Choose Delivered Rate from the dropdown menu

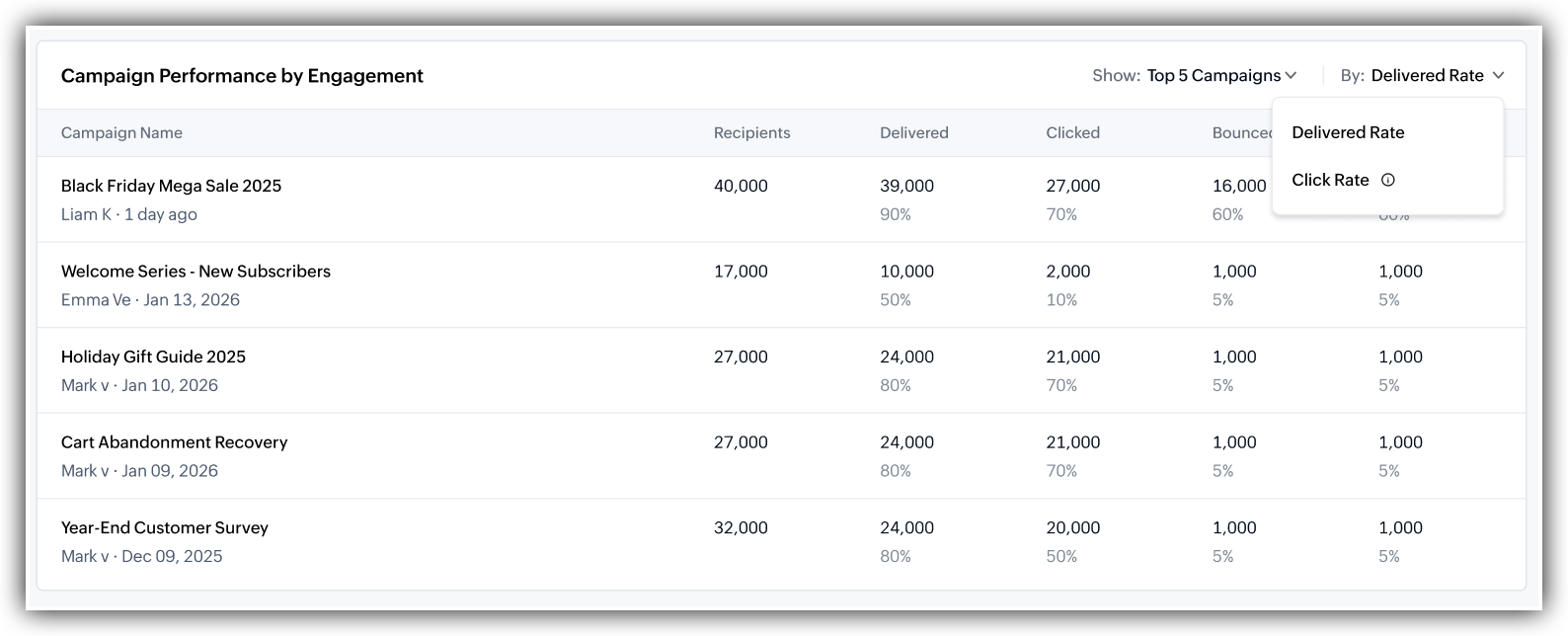coord(1348,132)
